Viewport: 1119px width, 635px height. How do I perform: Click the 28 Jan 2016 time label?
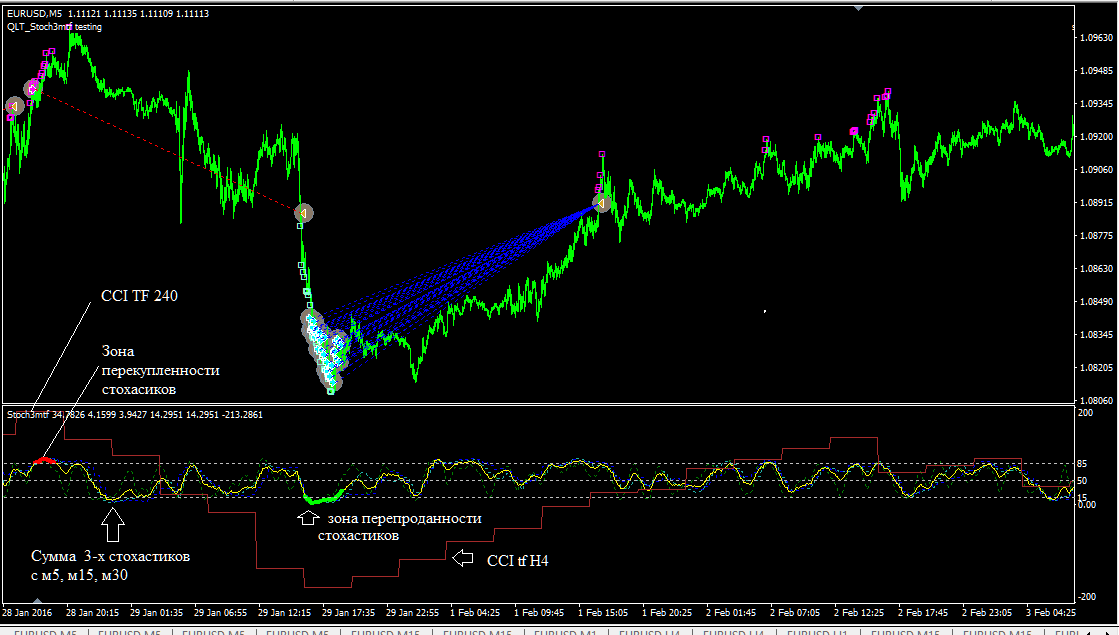(27, 612)
